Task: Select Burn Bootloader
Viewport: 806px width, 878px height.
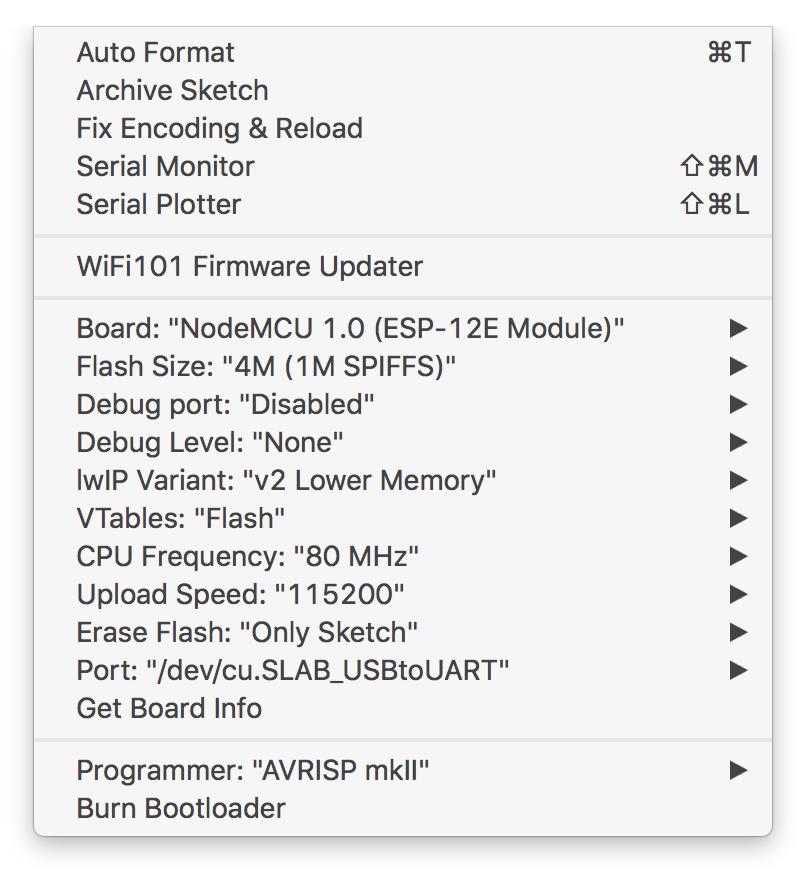Action: click(181, 808)
